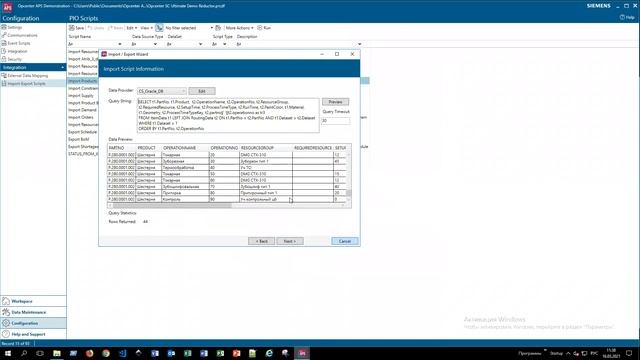This screenshot has height=360, width=640.
Task: Open Outlook from the taskbar
Action: (171, 353)
